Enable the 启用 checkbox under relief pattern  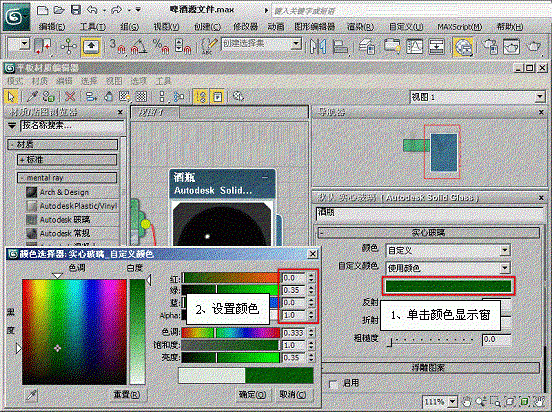point(333,384)
